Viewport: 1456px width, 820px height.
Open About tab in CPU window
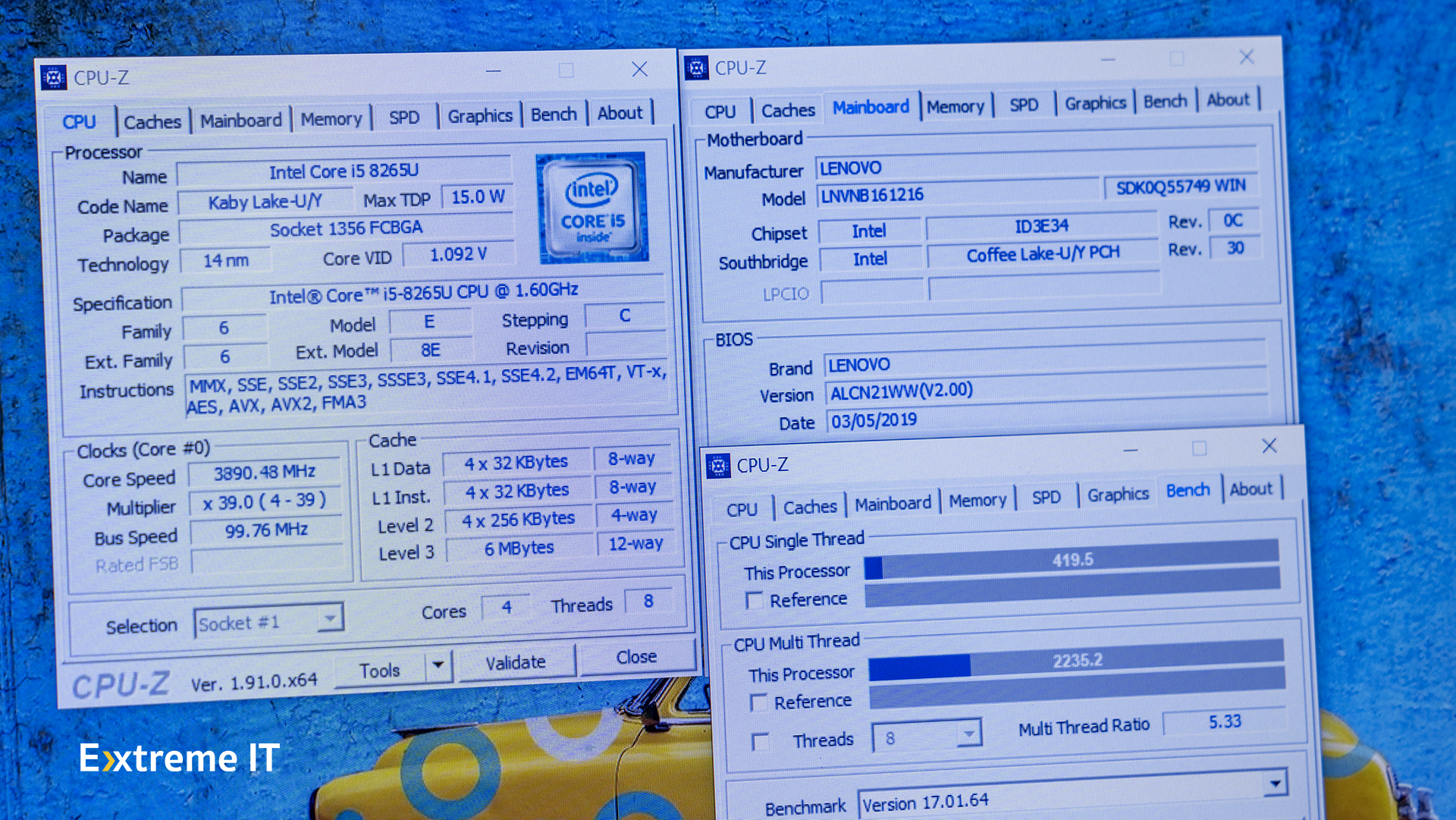coord(620,112)
